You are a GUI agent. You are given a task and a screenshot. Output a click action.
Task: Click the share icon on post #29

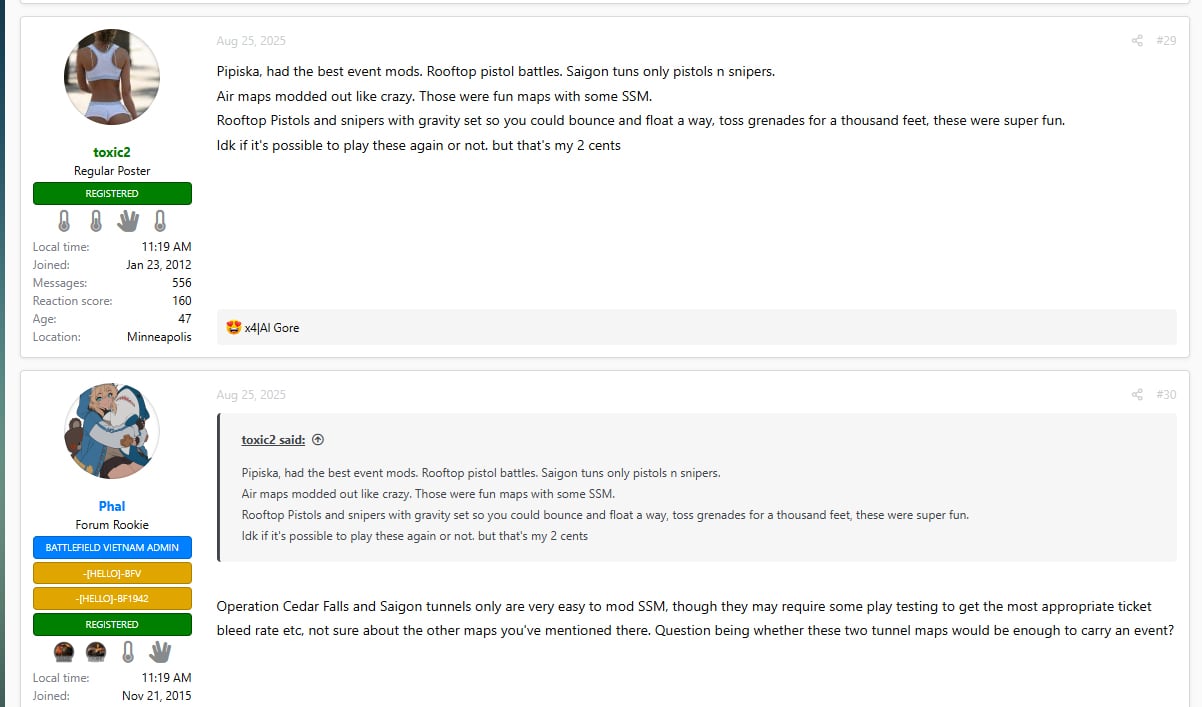point(1137,41)
